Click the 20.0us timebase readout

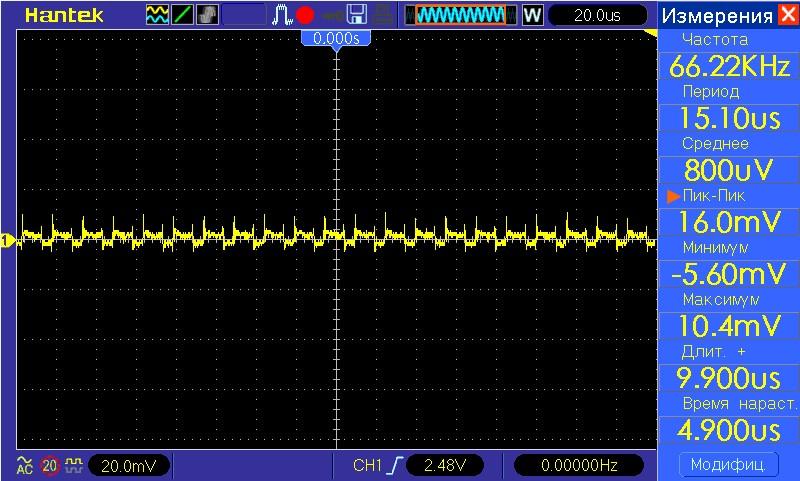pyautogui.click(x=597, y=15)
